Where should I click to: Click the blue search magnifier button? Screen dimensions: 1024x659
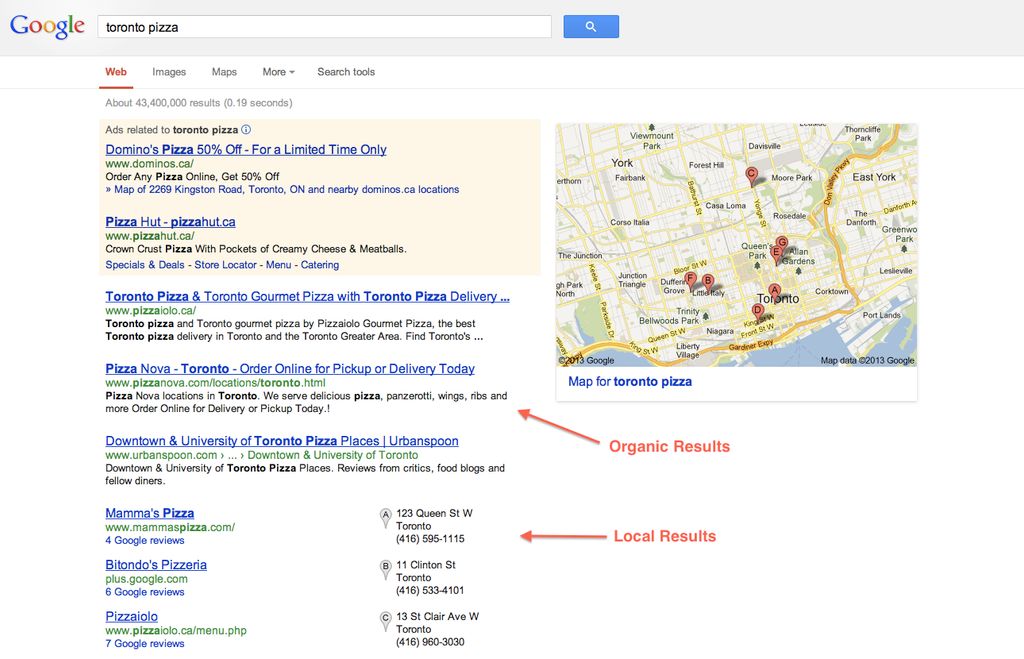tap(591, 27)
